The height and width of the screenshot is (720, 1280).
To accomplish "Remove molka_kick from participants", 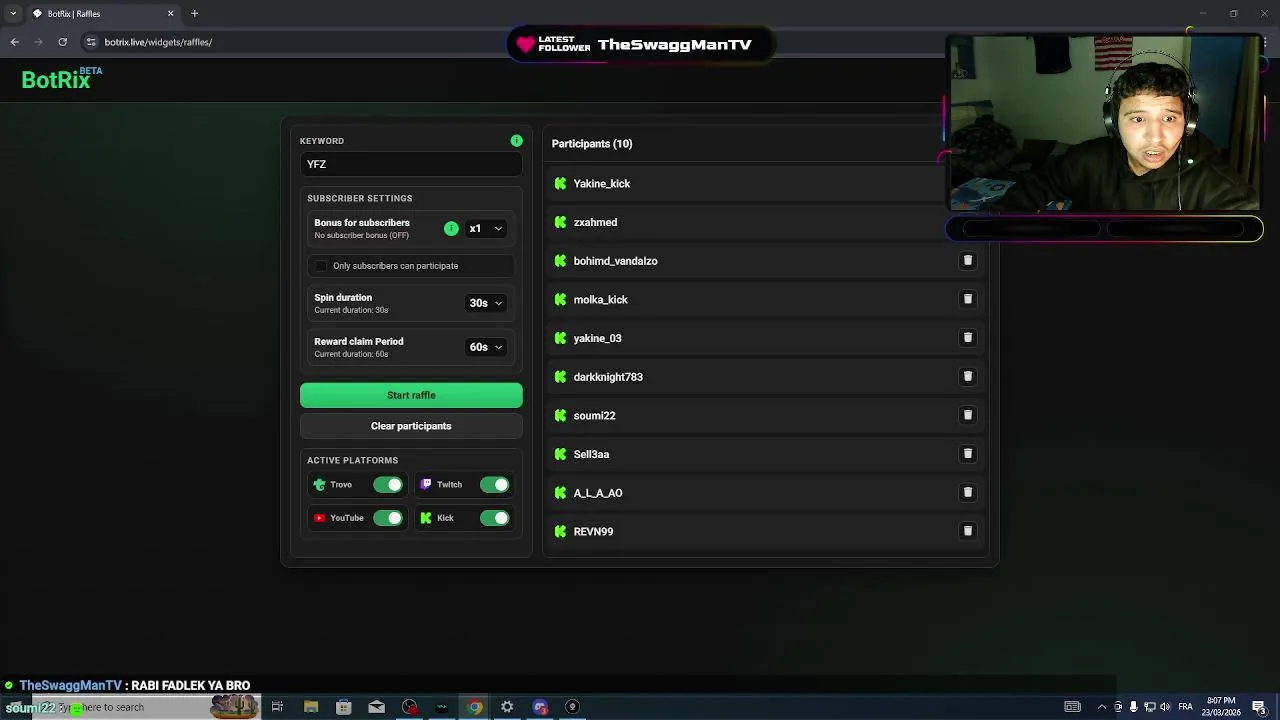I will [967, 299].
